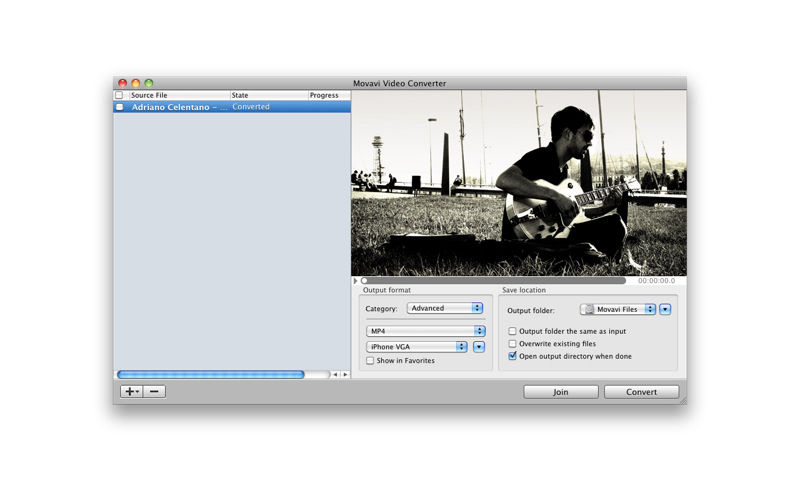Check the Adriano Celentano file checkbox
This screenshot has width=800, height=500.
(119, 107)
